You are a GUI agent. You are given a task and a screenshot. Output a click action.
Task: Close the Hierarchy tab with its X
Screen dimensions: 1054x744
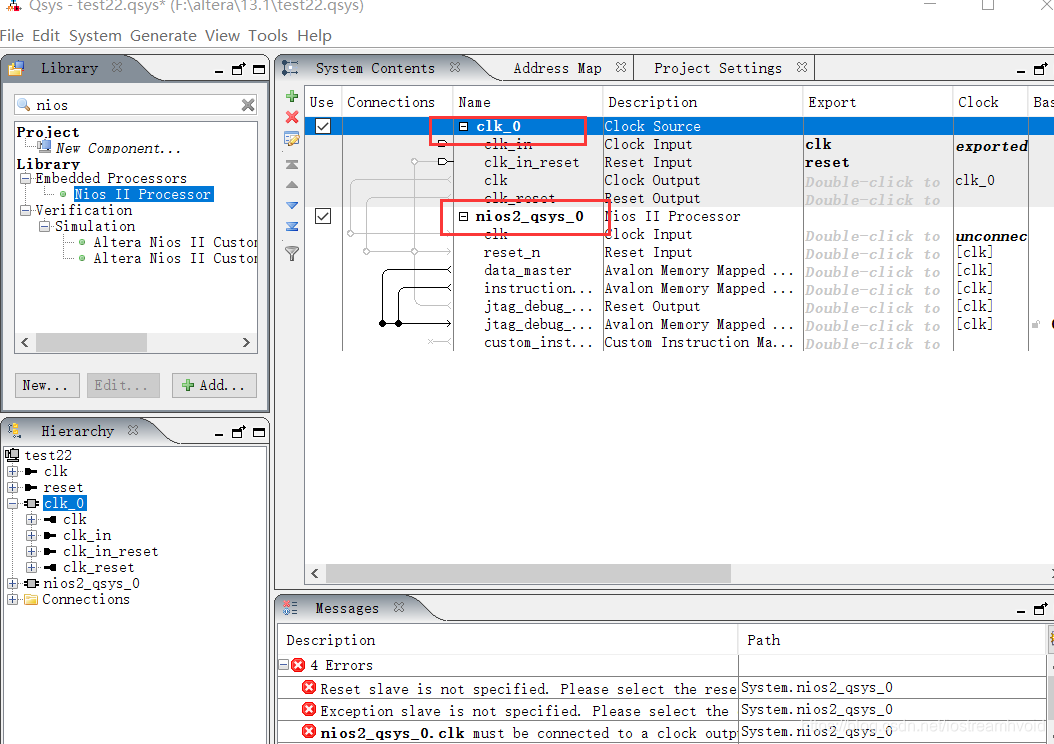coord(133,430)
